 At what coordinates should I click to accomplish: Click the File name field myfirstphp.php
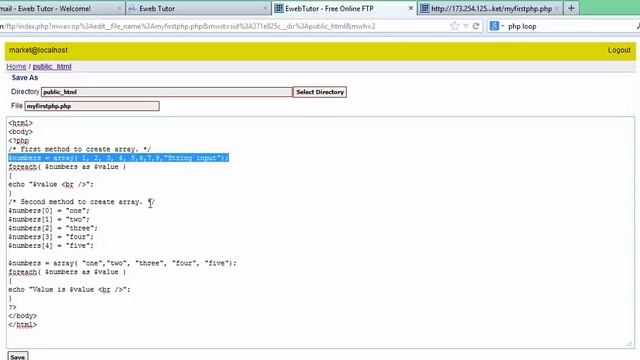pyautogui.click(x=92, y=106)
